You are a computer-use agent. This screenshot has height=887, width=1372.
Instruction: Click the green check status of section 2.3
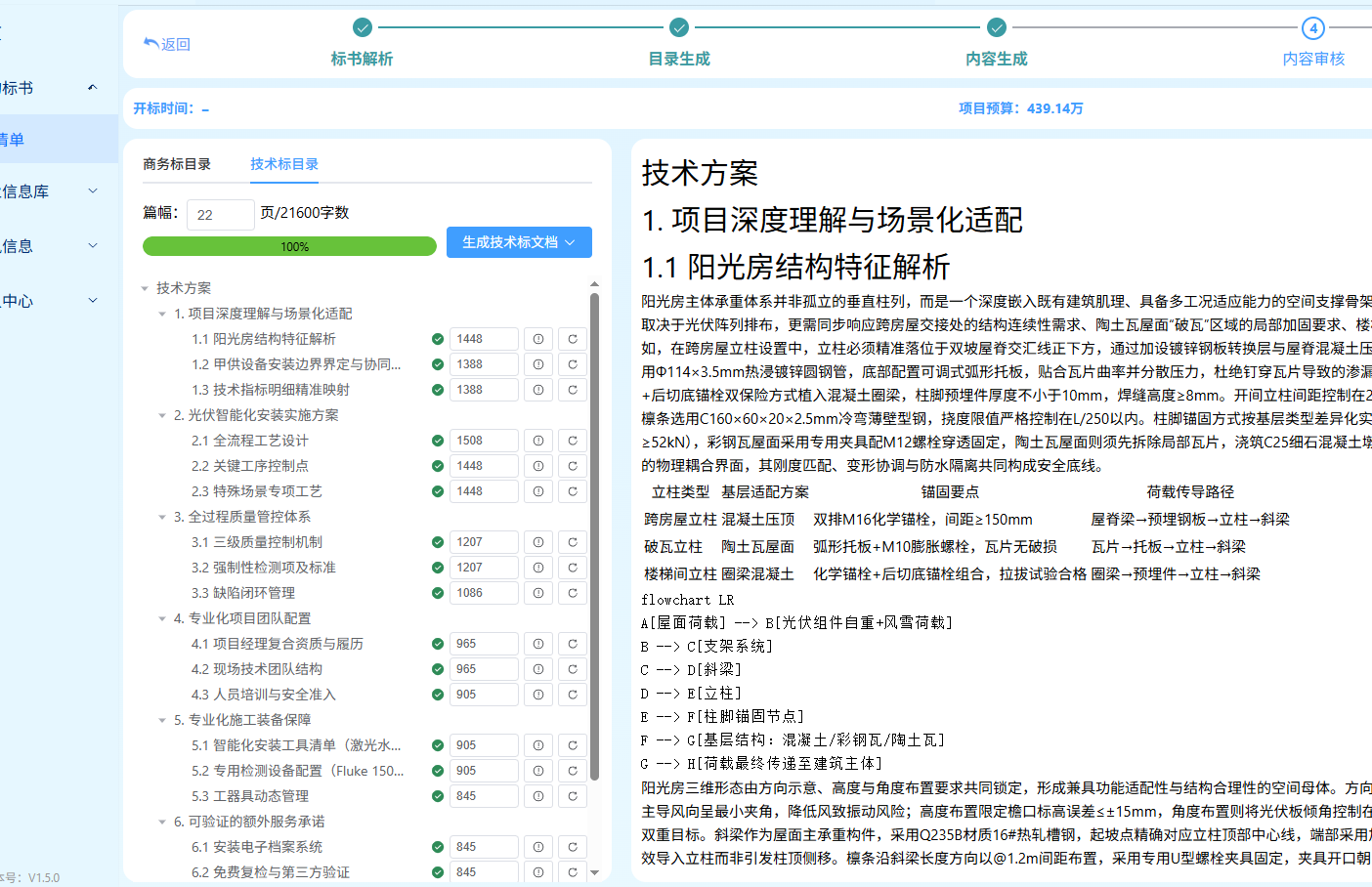coord(438,491)
